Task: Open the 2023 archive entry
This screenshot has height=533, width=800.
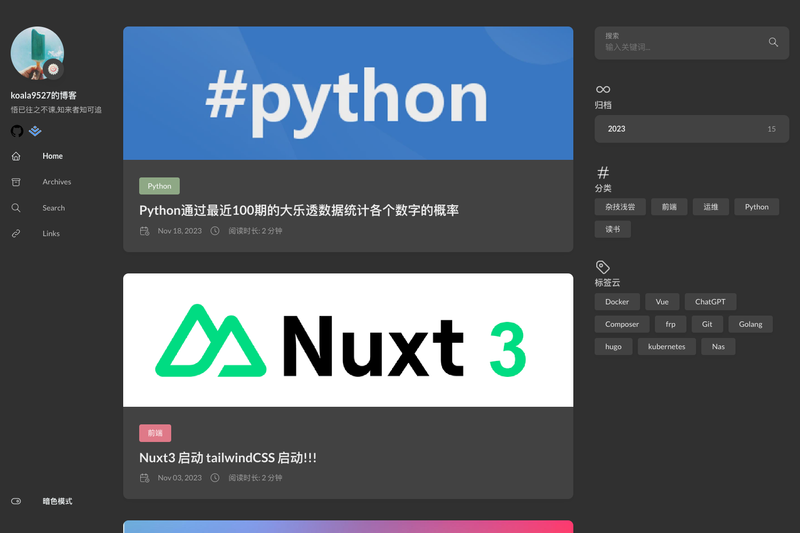Action: point(692,129)
